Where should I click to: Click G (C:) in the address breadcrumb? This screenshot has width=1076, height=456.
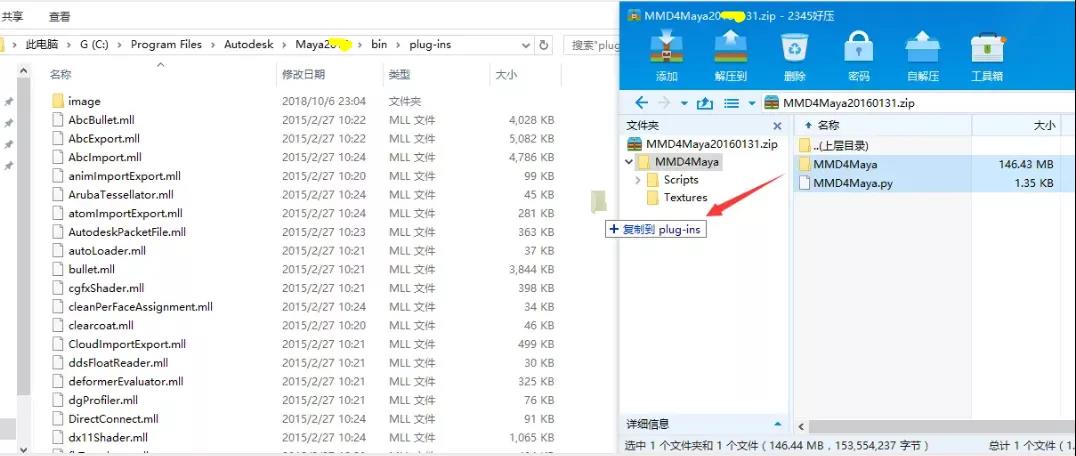tap(94, 45)
